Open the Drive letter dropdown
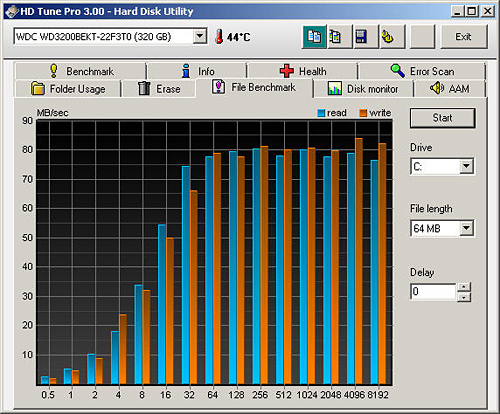Viewport: 500px width, 414px height. (466, 166)
